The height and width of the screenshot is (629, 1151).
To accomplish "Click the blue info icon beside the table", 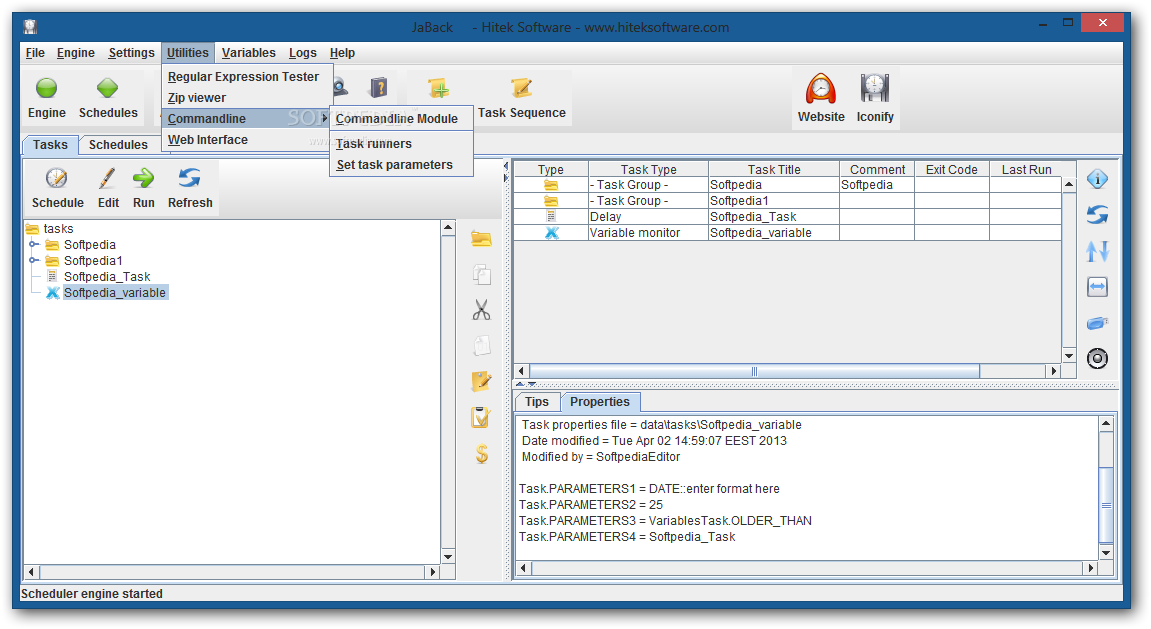I will (x=1097, y=179).
